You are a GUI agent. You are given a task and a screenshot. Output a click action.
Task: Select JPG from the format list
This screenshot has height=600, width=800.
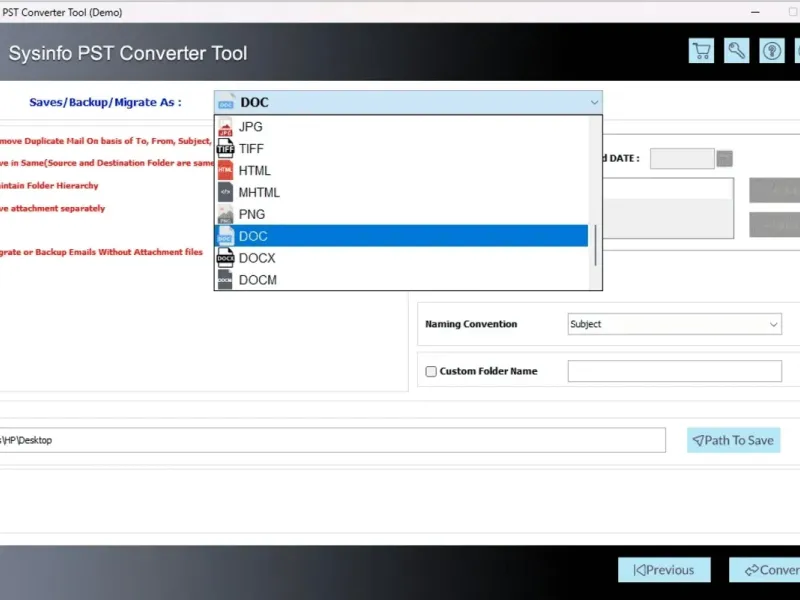[401, 127]
